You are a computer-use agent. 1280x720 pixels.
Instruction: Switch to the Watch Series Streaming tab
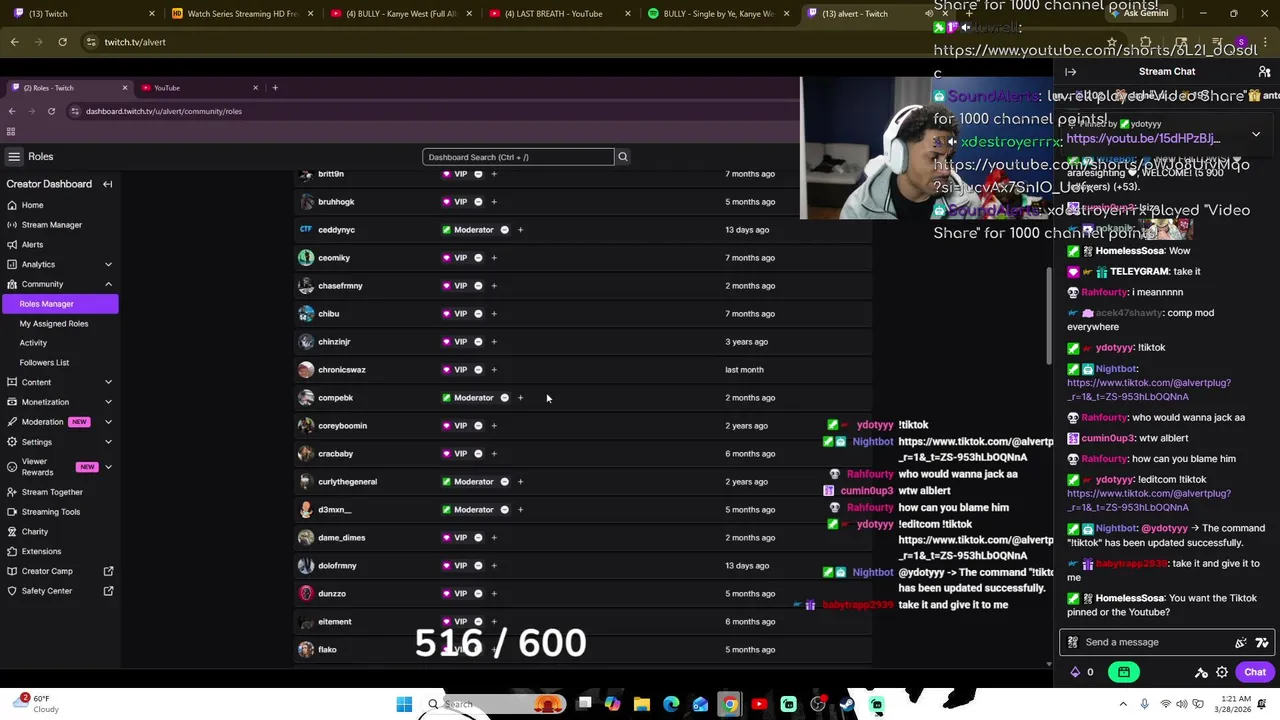pyautogui.click(x=243, y=14)
